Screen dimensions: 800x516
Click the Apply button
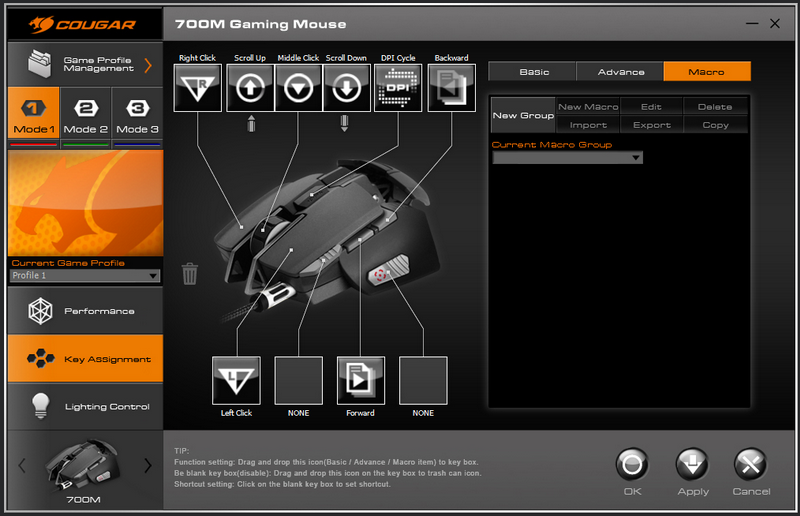(692, 464)
